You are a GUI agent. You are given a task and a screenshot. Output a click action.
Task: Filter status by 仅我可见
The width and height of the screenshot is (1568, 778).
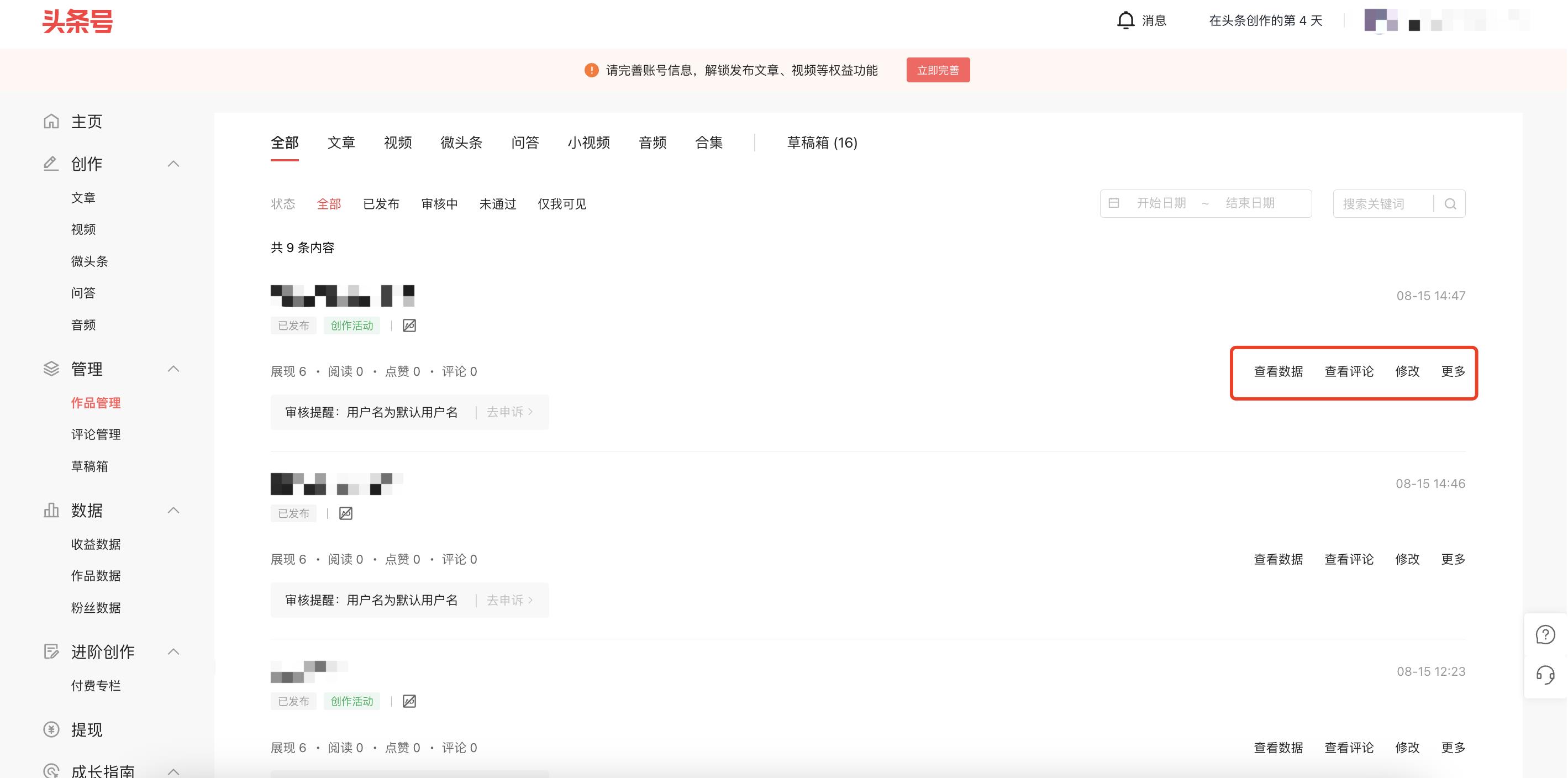[x=561, y=204]
